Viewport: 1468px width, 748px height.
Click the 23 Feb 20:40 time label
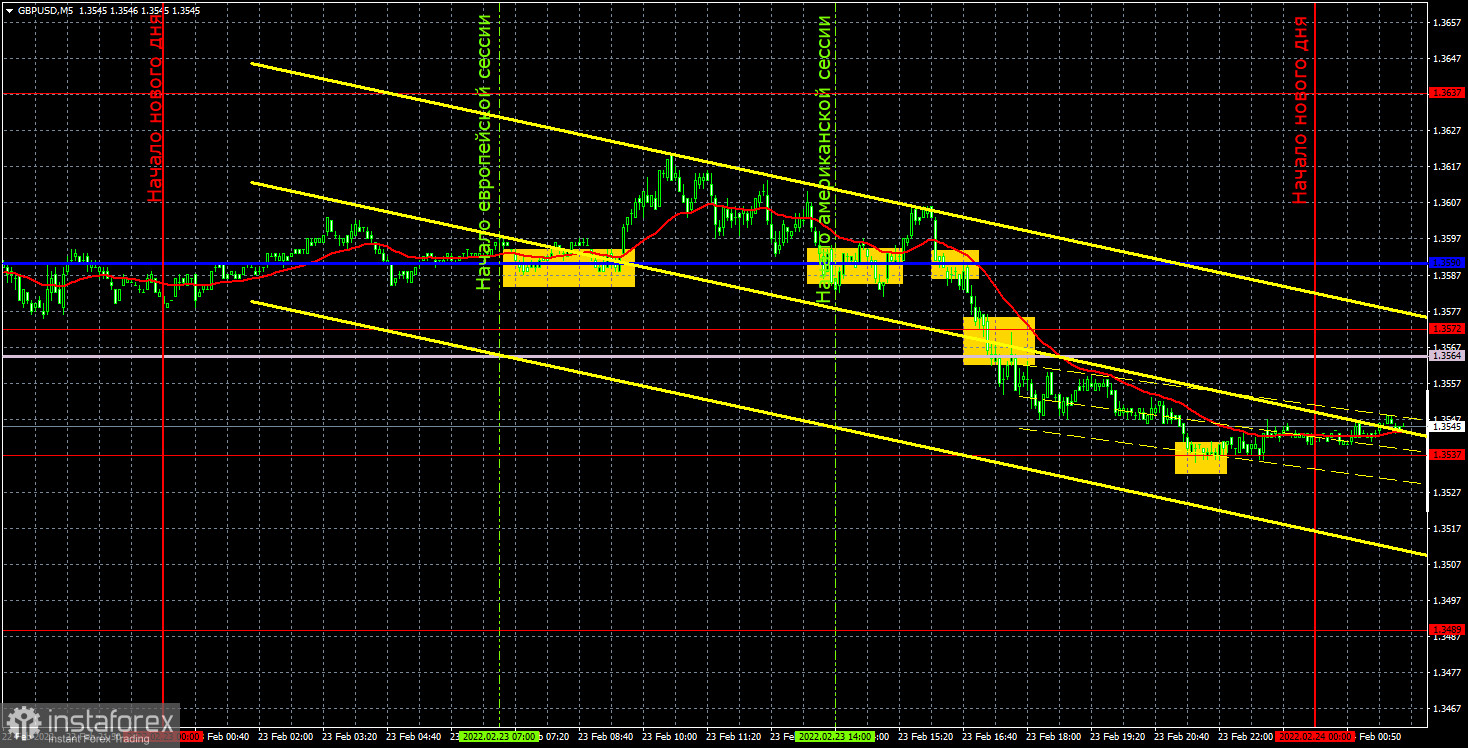1181,736
